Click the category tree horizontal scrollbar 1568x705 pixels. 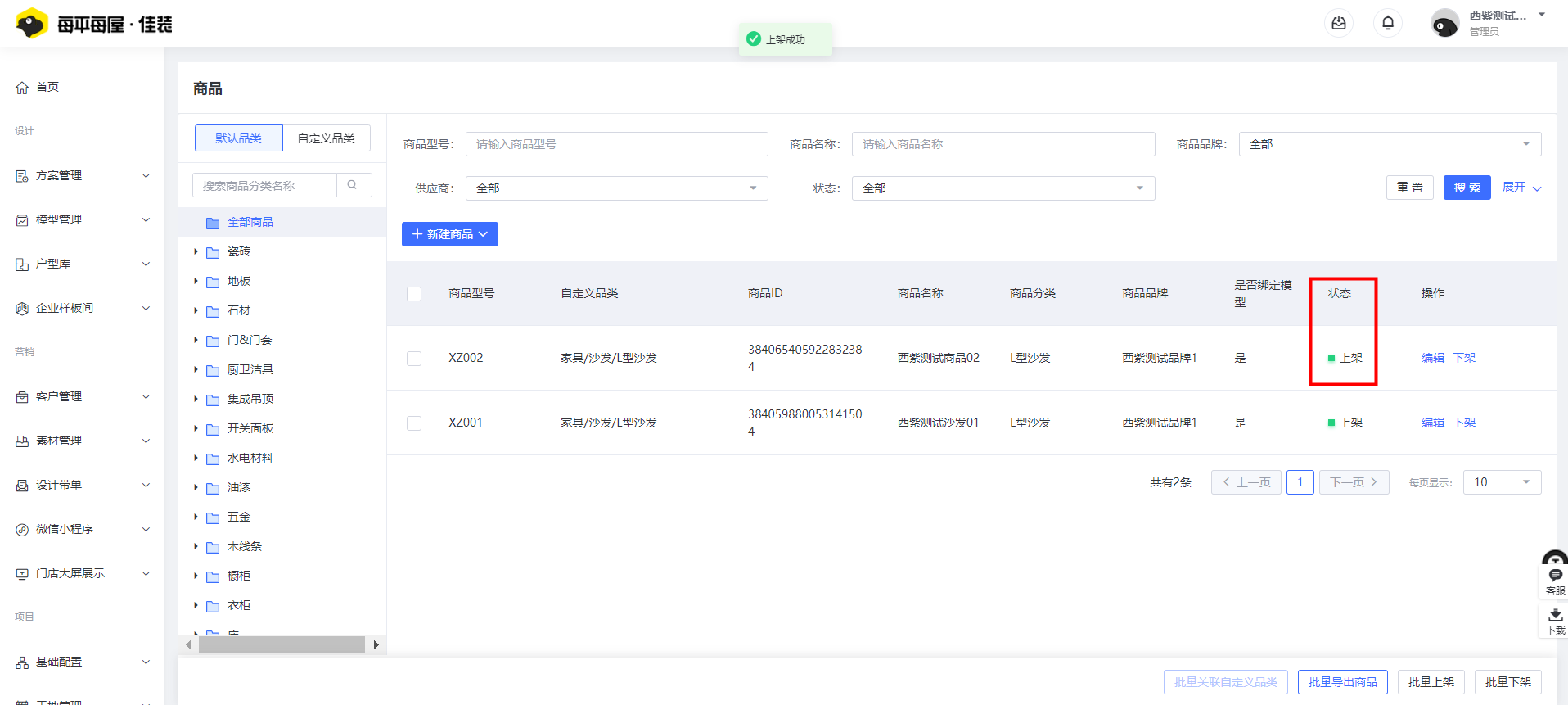click(282, 644)
